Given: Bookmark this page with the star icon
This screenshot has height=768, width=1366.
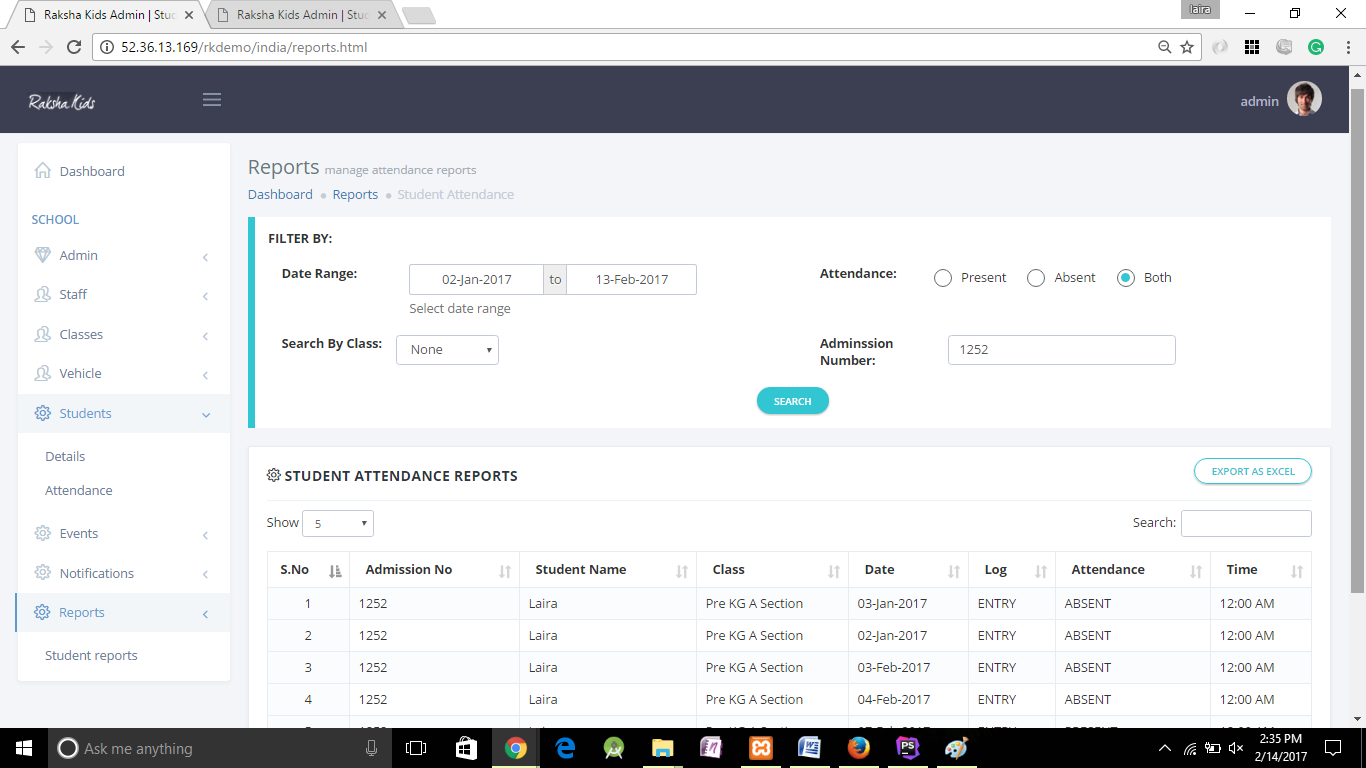Looking at the screenshot, I should (x=1187, y=47).
